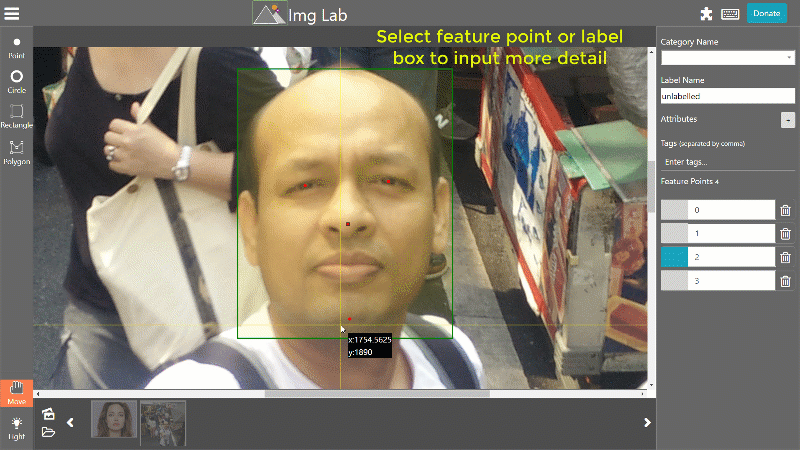Go to previous thumbnails arrow
Image resolution: width=800 pixels, height=450 pixels.
click(70, 422)
